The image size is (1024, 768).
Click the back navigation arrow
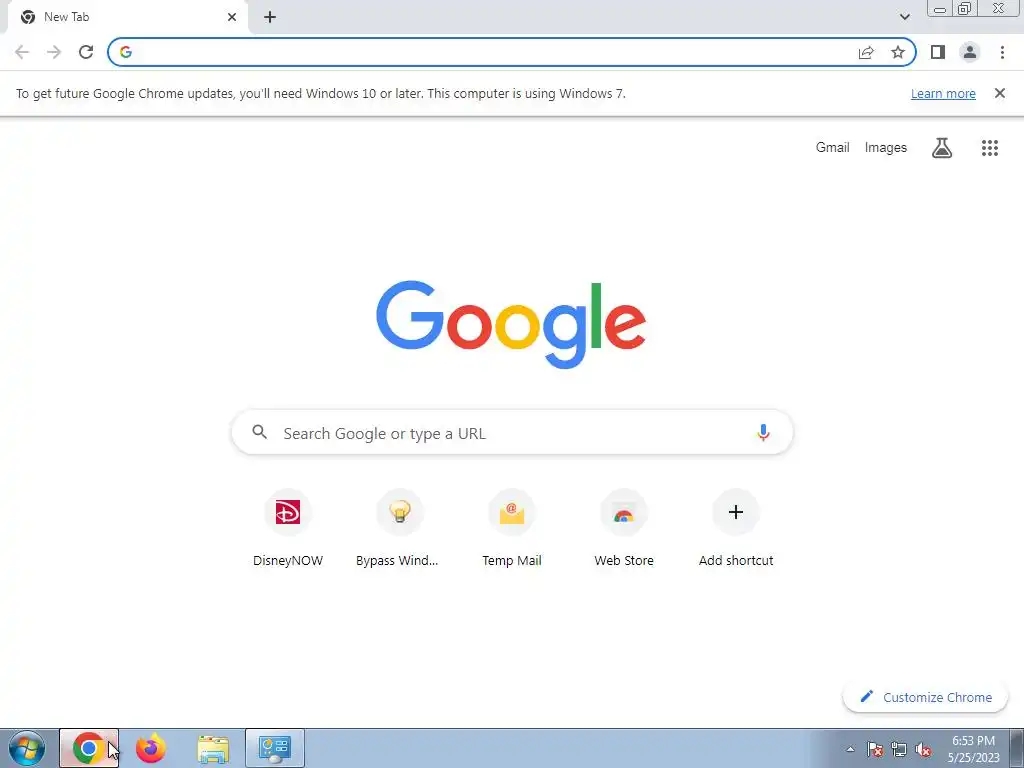click(22, 52)
